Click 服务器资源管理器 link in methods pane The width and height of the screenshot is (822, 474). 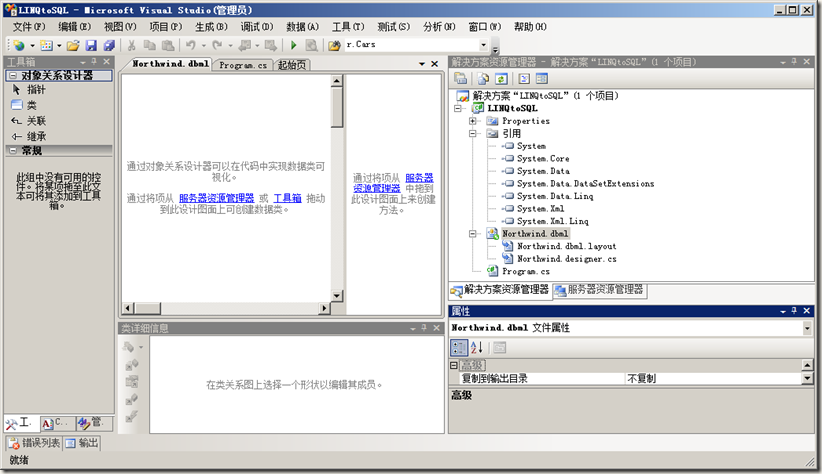(393, 183)
